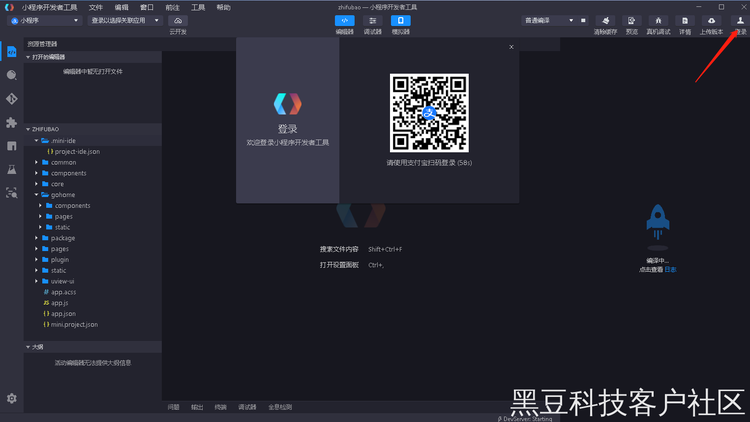Click the 详情 details icon
750x422 pixels.
pyautogui.click(x=685, y=21)
